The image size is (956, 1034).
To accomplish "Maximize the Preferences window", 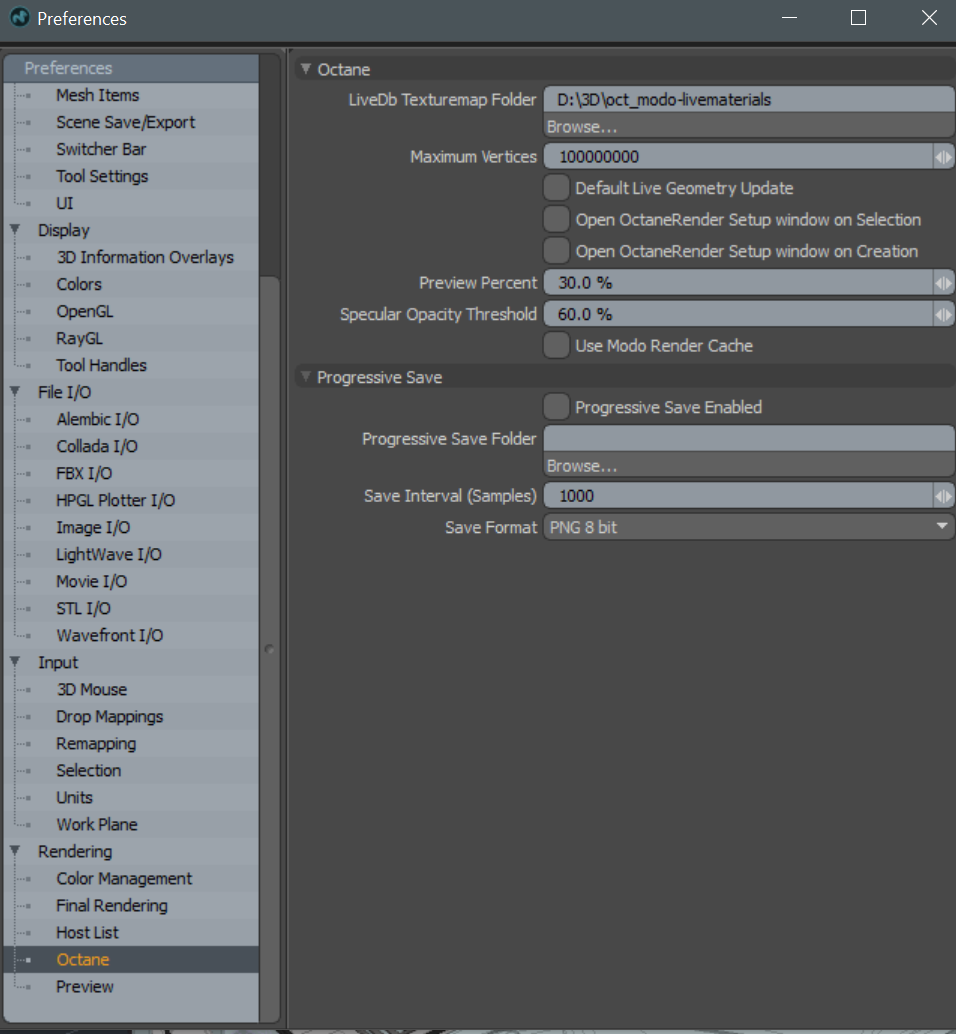I will [x=858, y=18].
